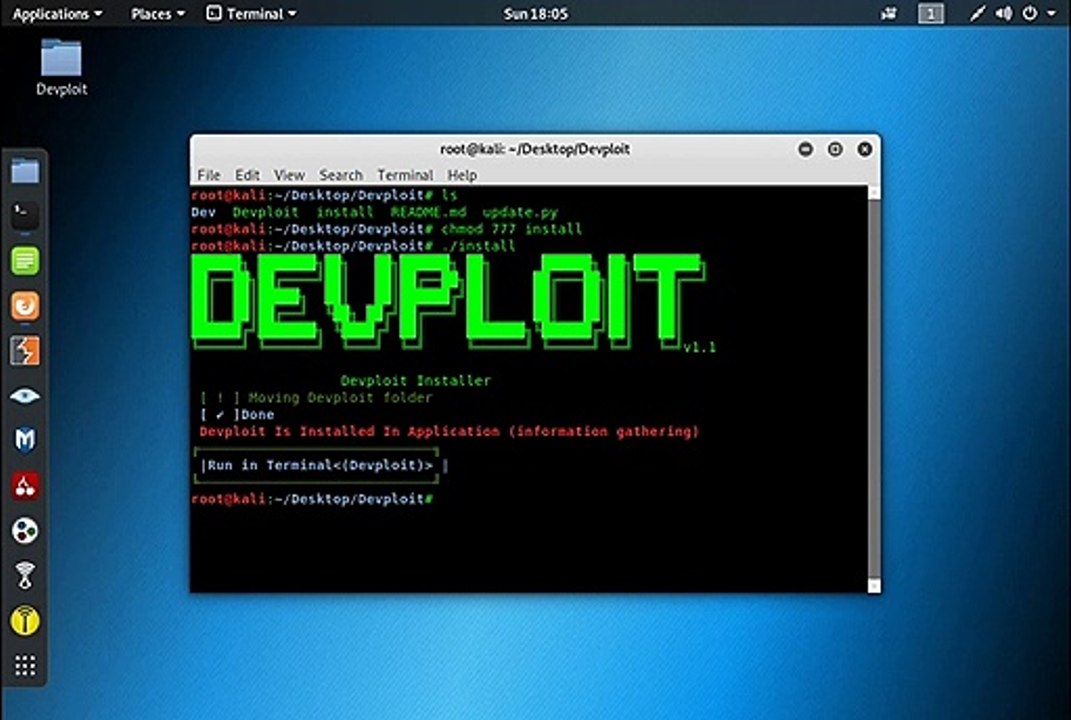Click the 'Run in Terminal<(Devploit)>' box
Image resolution: width=1071 pixels, height=720 pixels.
(316, 465)
